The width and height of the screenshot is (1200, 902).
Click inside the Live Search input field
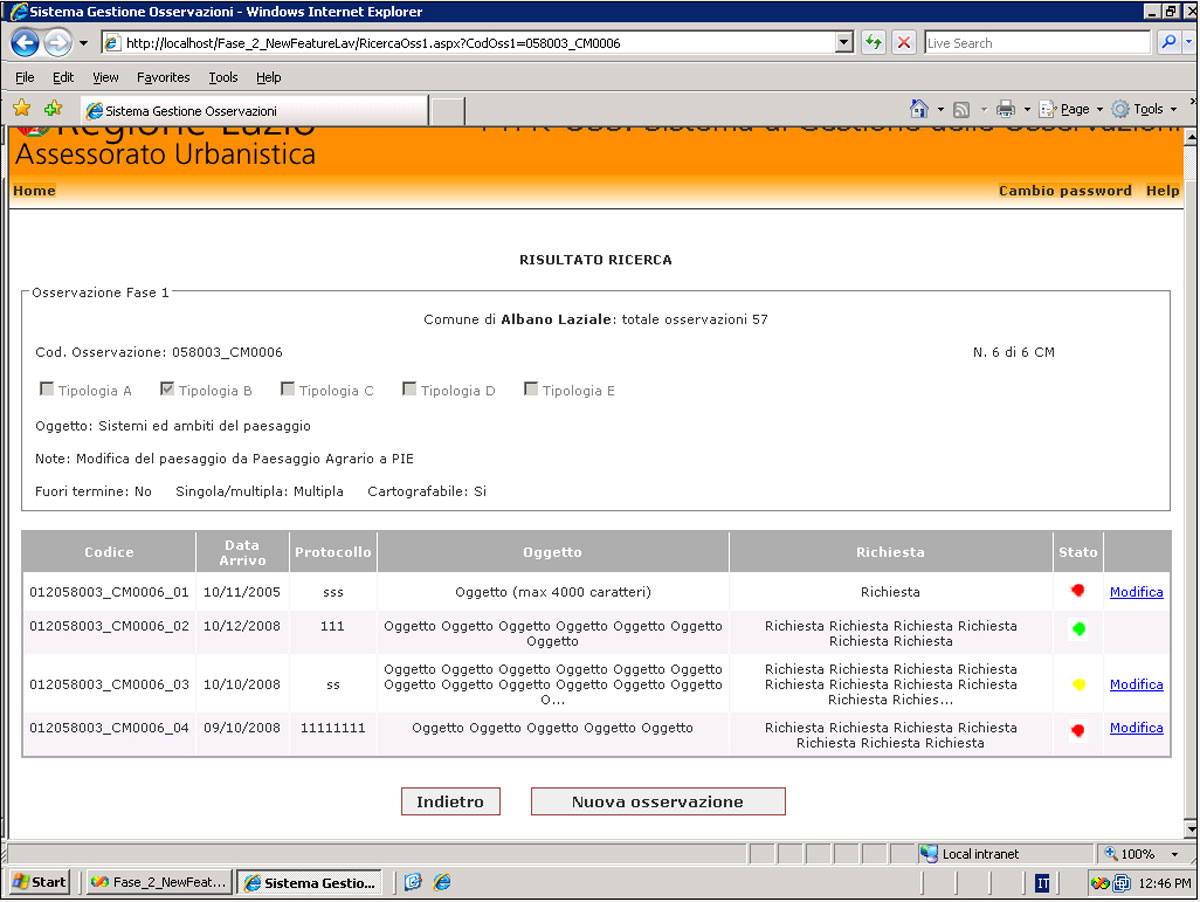coord(1036,43)
